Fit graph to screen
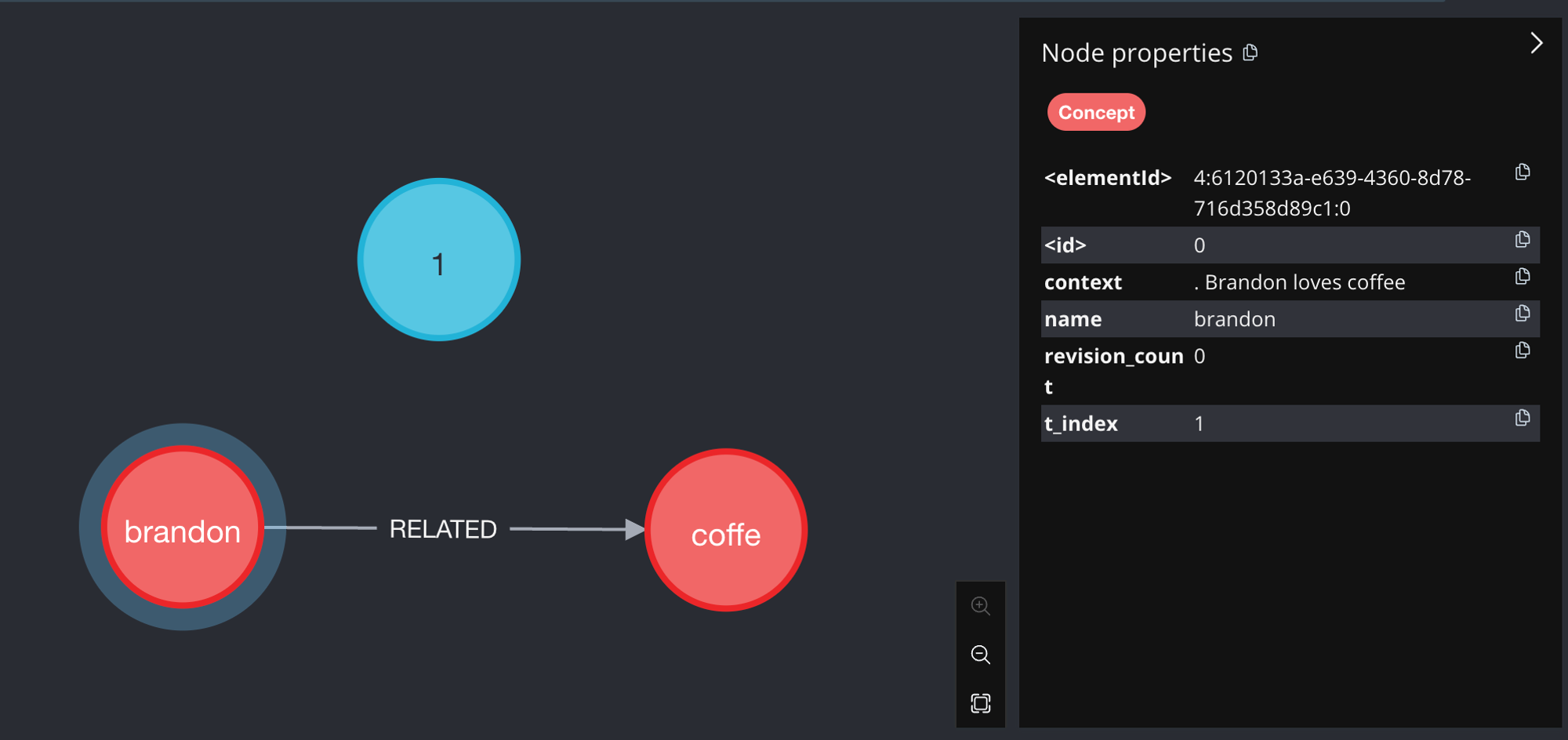The height and width of the screenshot is (740, 1568). [980, 703]
